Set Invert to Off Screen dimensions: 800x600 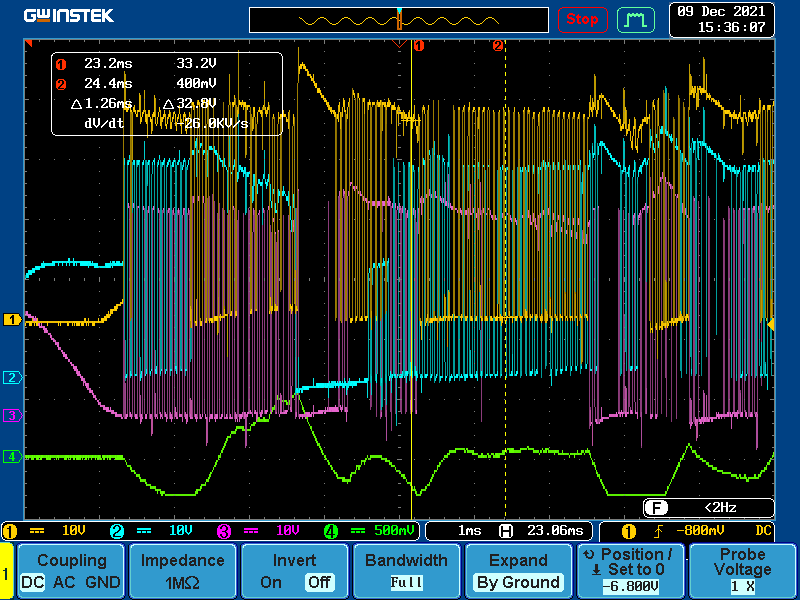(319, 582)
